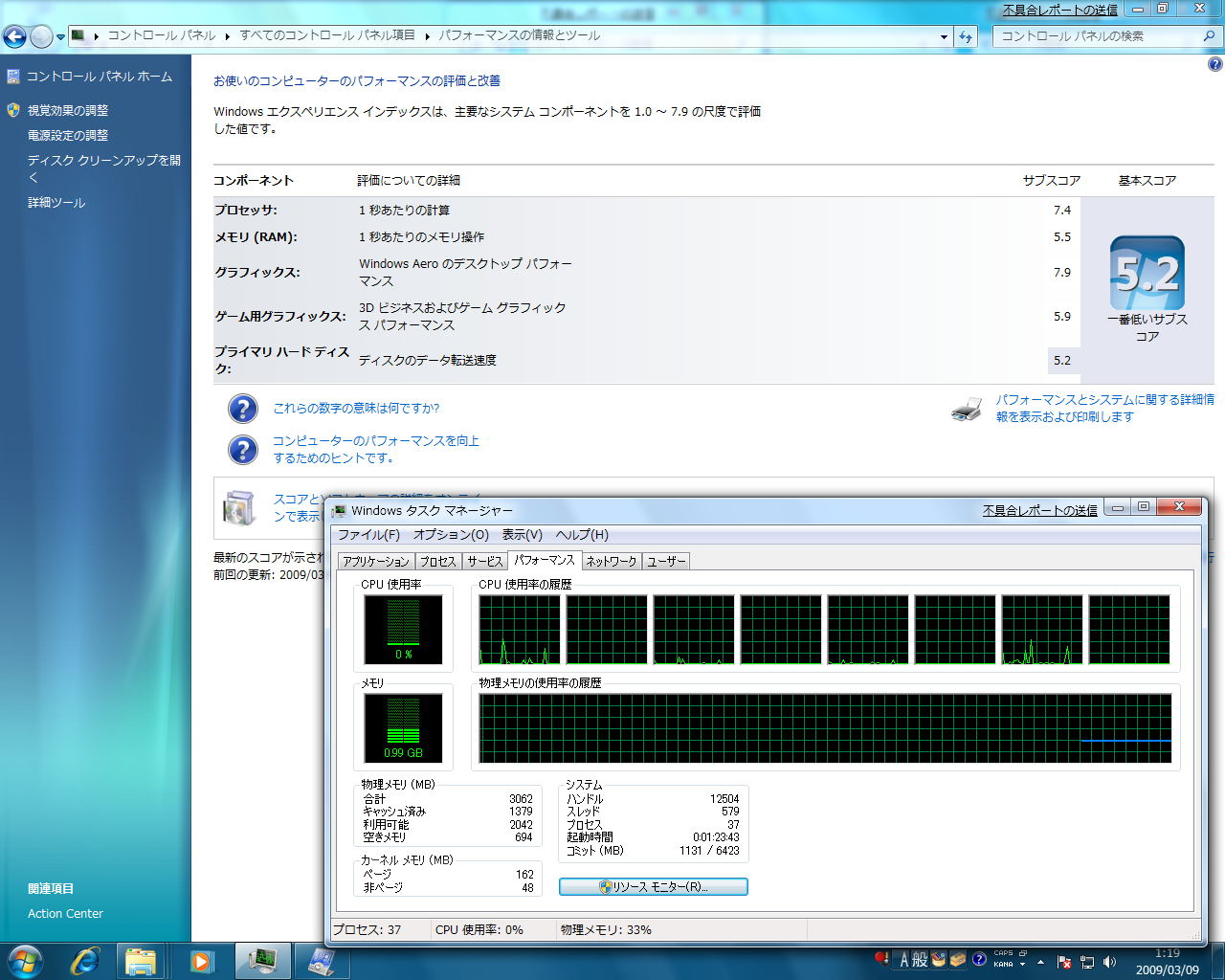
Task: Click the IME '般' conversion mode icon
Action: click(x=920, y=960)
